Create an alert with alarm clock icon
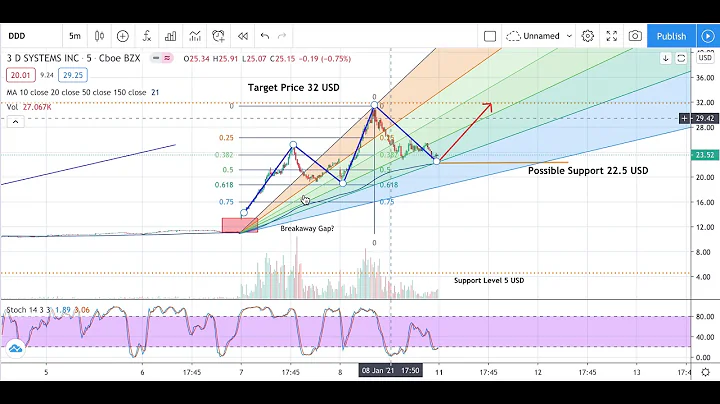 (219, 36)
